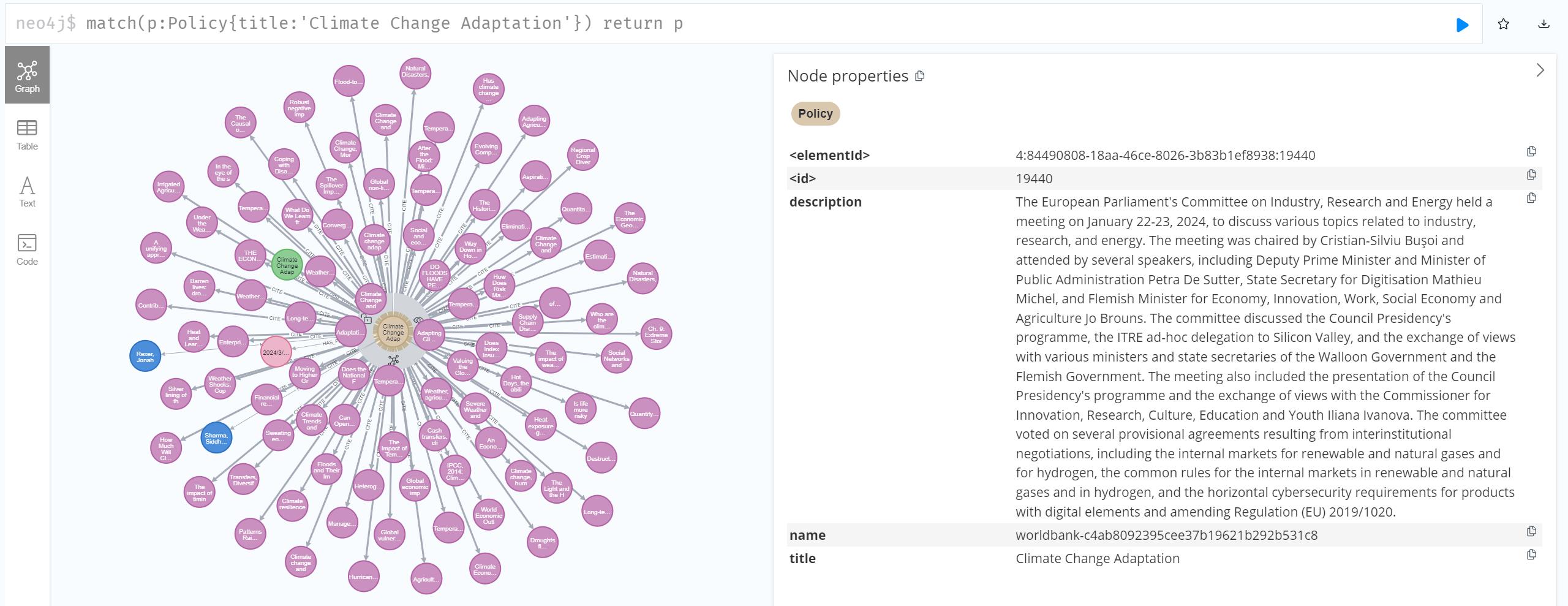Select the green Climate Change Adap node
This screenshot has height=606, width=1568.
(x=287, y=265)
